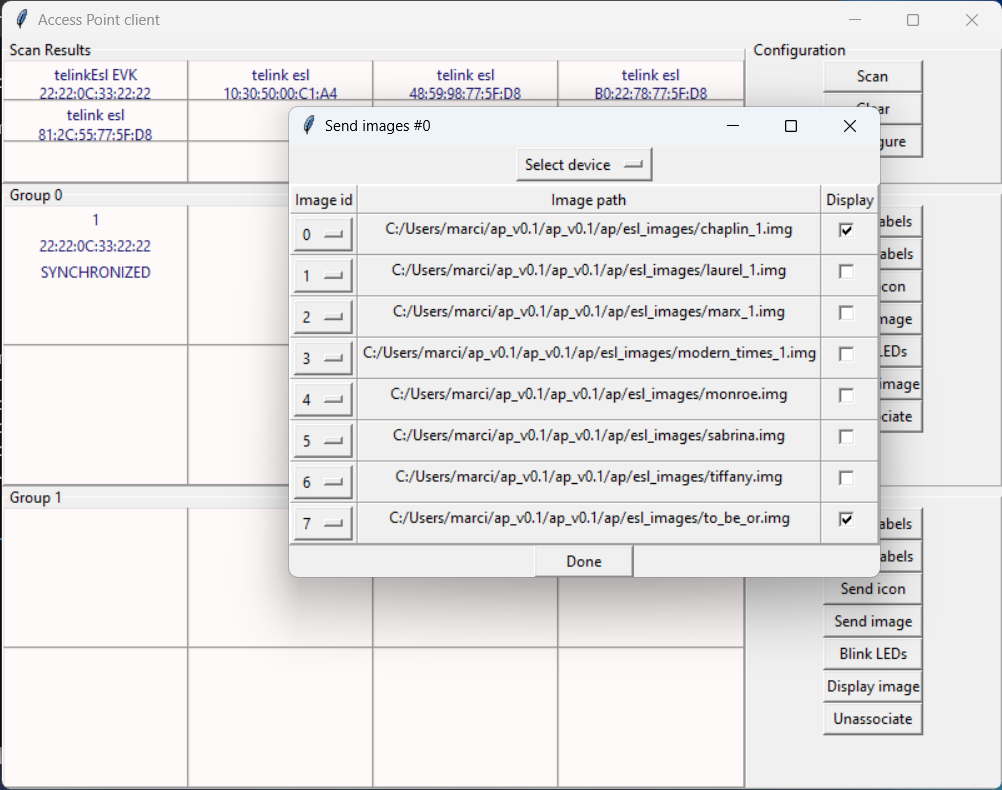Screen dimensions: 1002x790
Task: Select telink esl 81:2C:55:77:5F:D8 scan result
Action: [x=95, y=121]
